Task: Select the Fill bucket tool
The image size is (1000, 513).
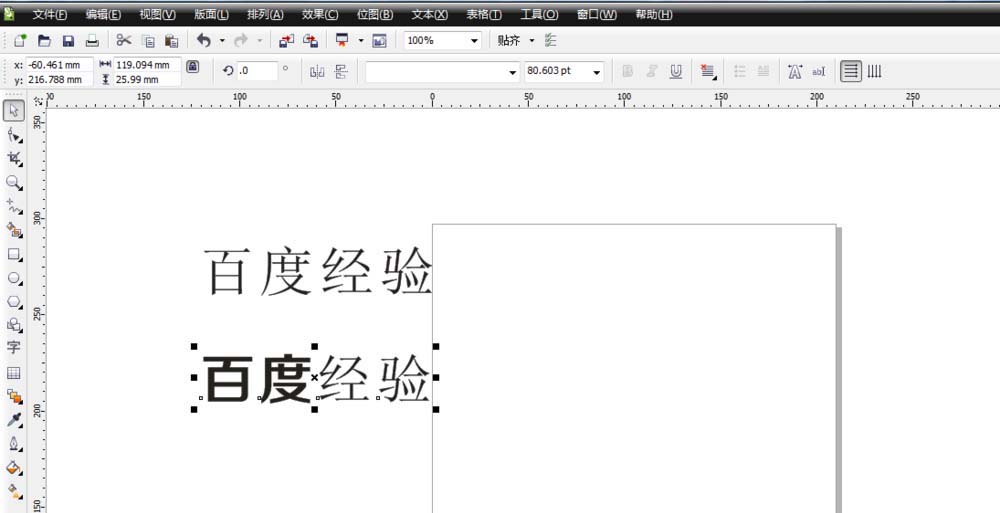Action: click(14, 468)
